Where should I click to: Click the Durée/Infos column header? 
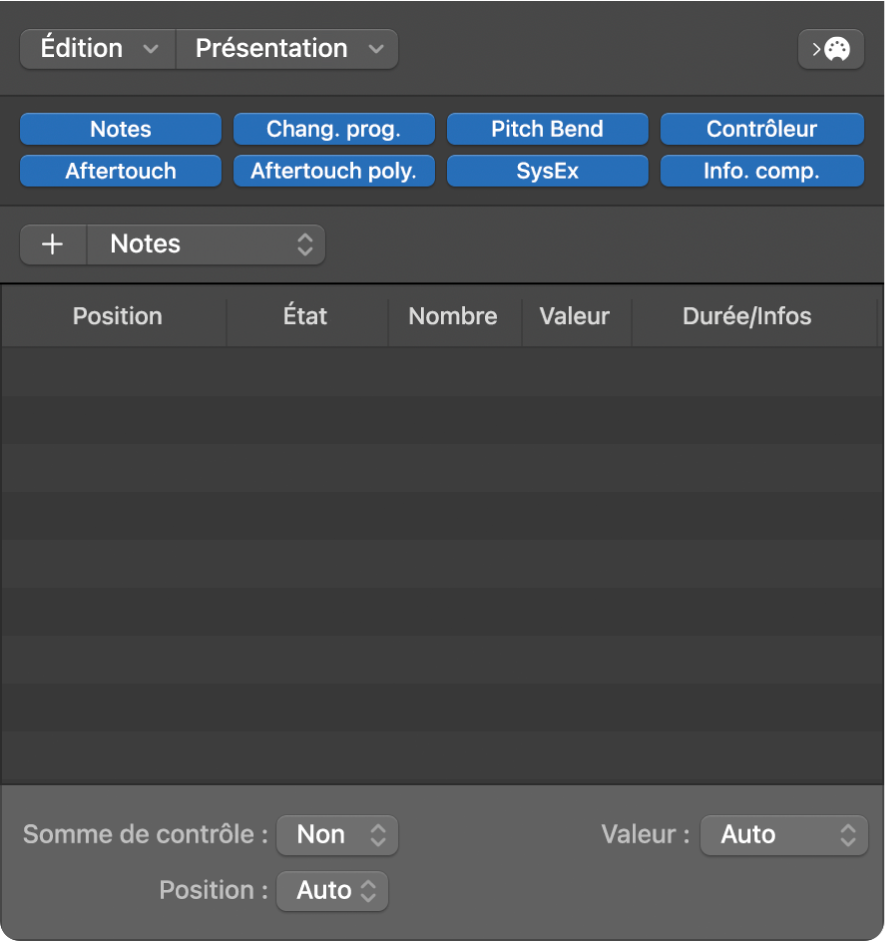[x=747, y=317]
